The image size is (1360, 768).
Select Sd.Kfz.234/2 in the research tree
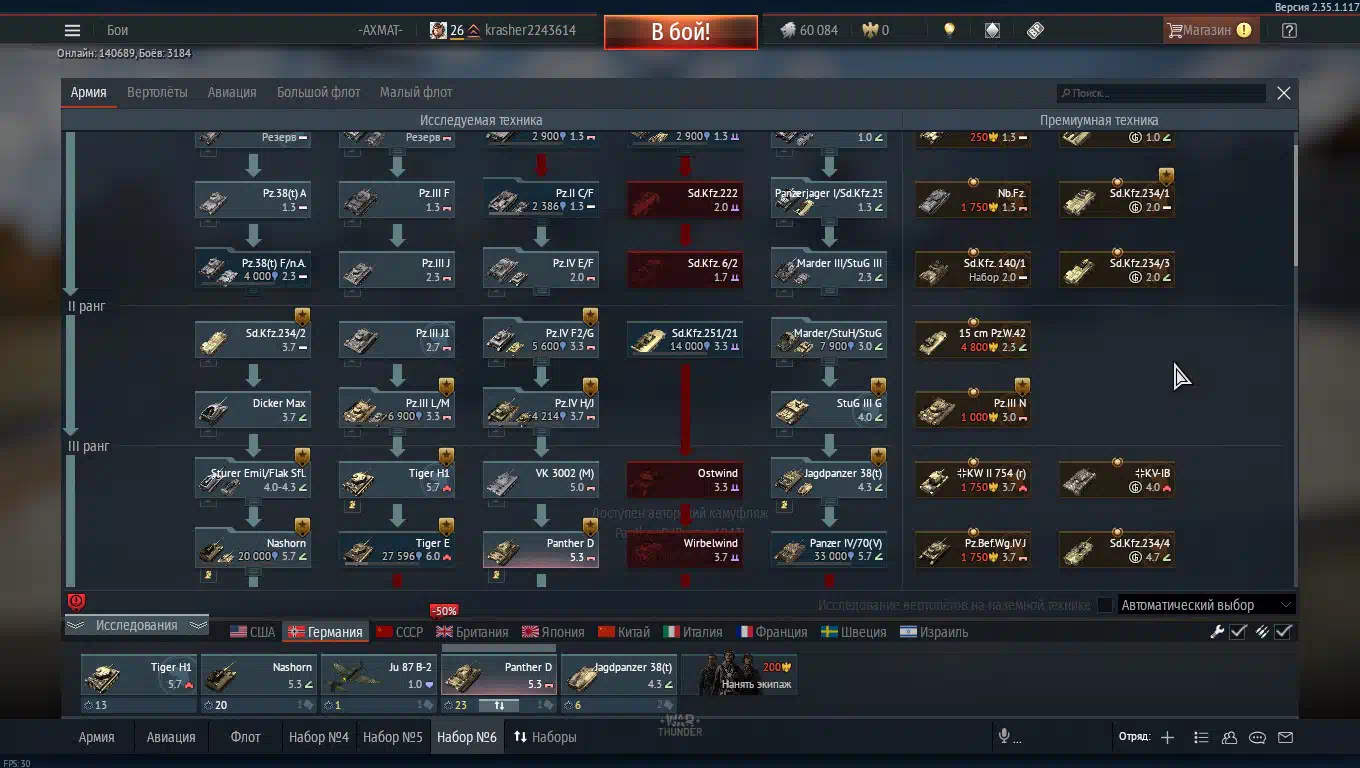[253, 339]
